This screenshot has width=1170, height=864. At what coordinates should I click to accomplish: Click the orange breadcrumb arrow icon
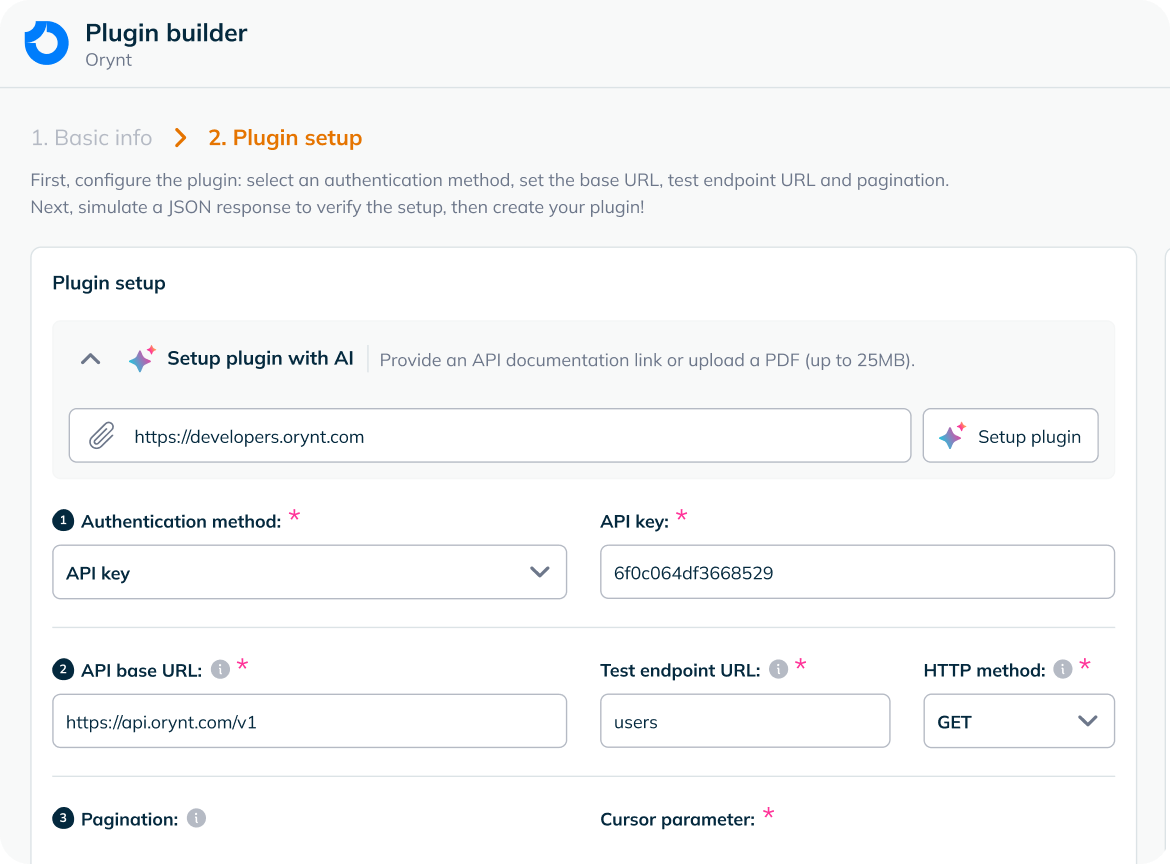coord(180,138)
